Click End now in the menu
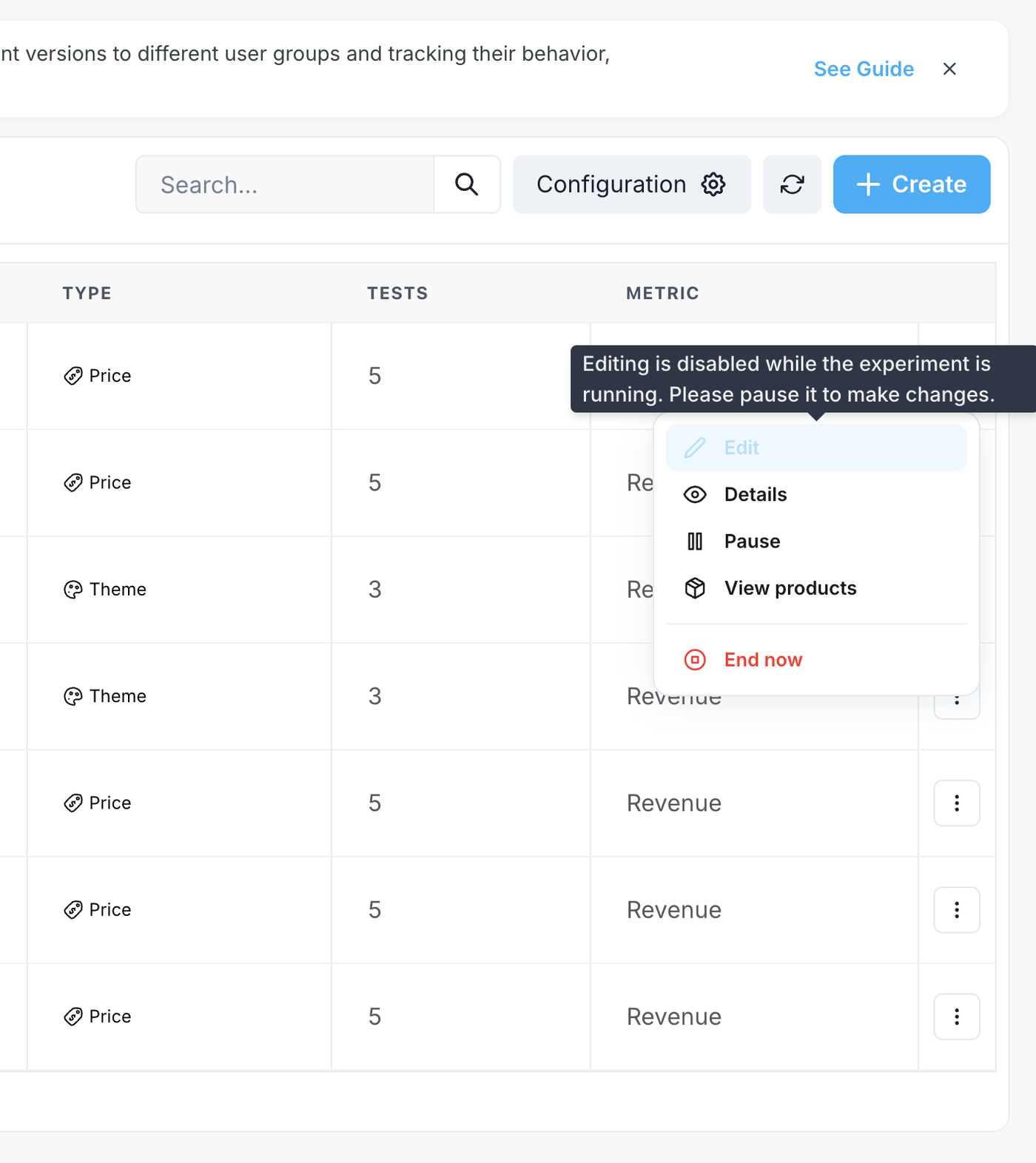Screen dimensions: 1036x1163 [762, 660]
